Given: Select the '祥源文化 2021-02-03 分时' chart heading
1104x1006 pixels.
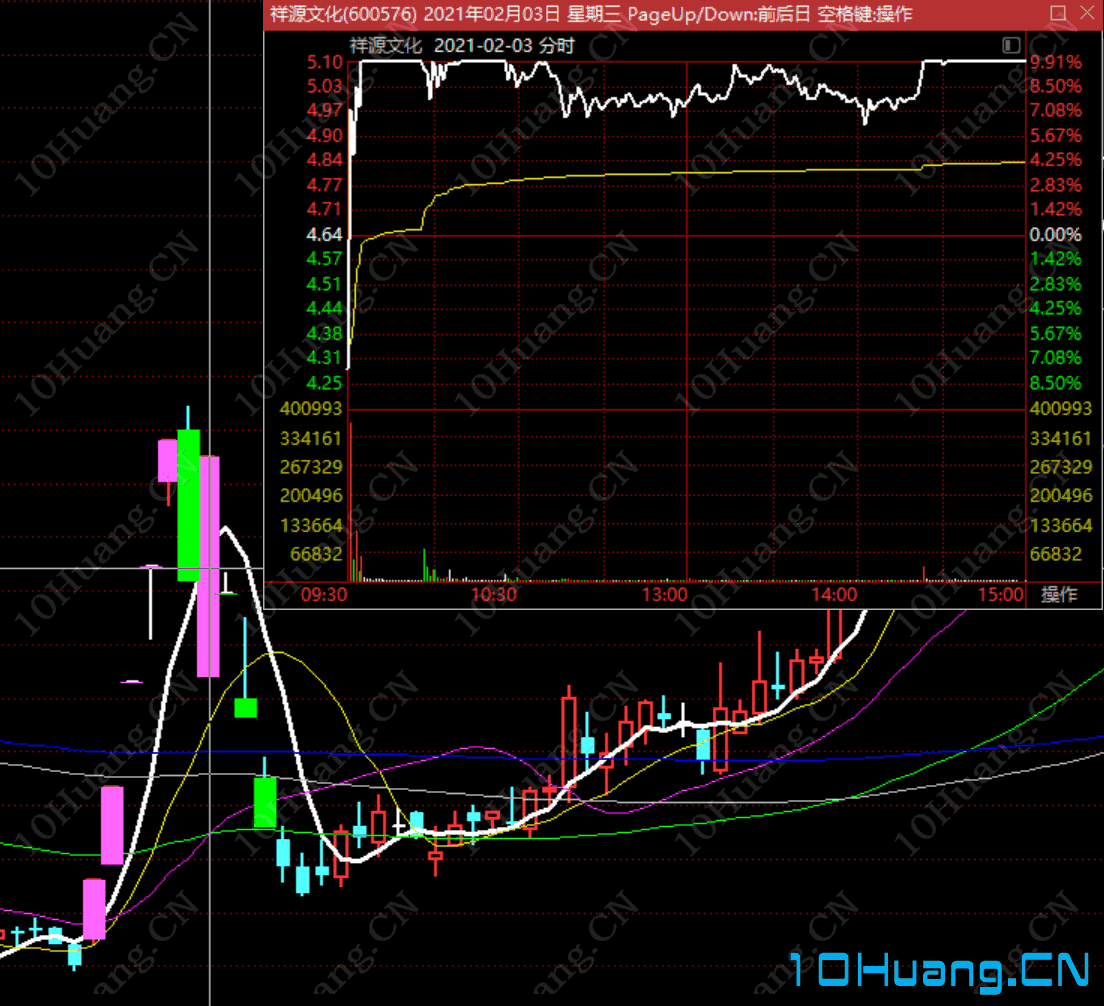Looking at the screenshot, I should coord(463,46).
